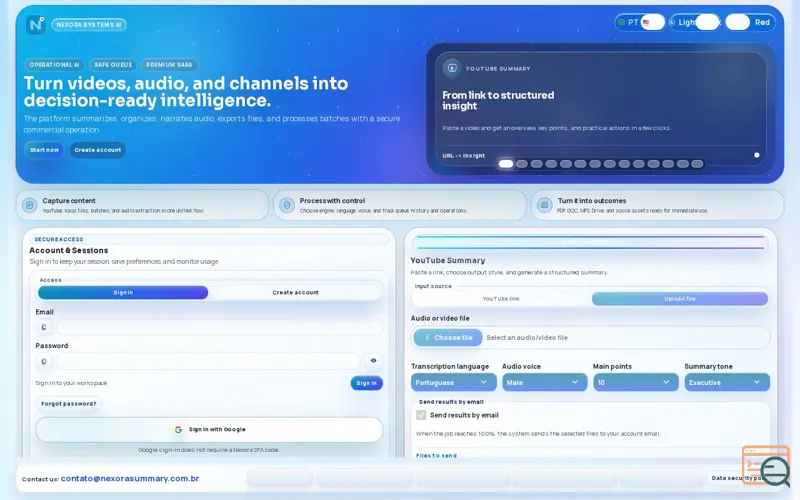Click the second carousel dot
Viewport: 800px width, 500px height.
pos(521,164)
